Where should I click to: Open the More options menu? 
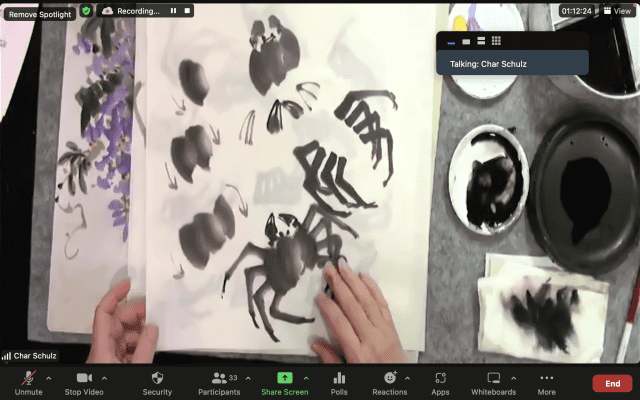(547, 383)
